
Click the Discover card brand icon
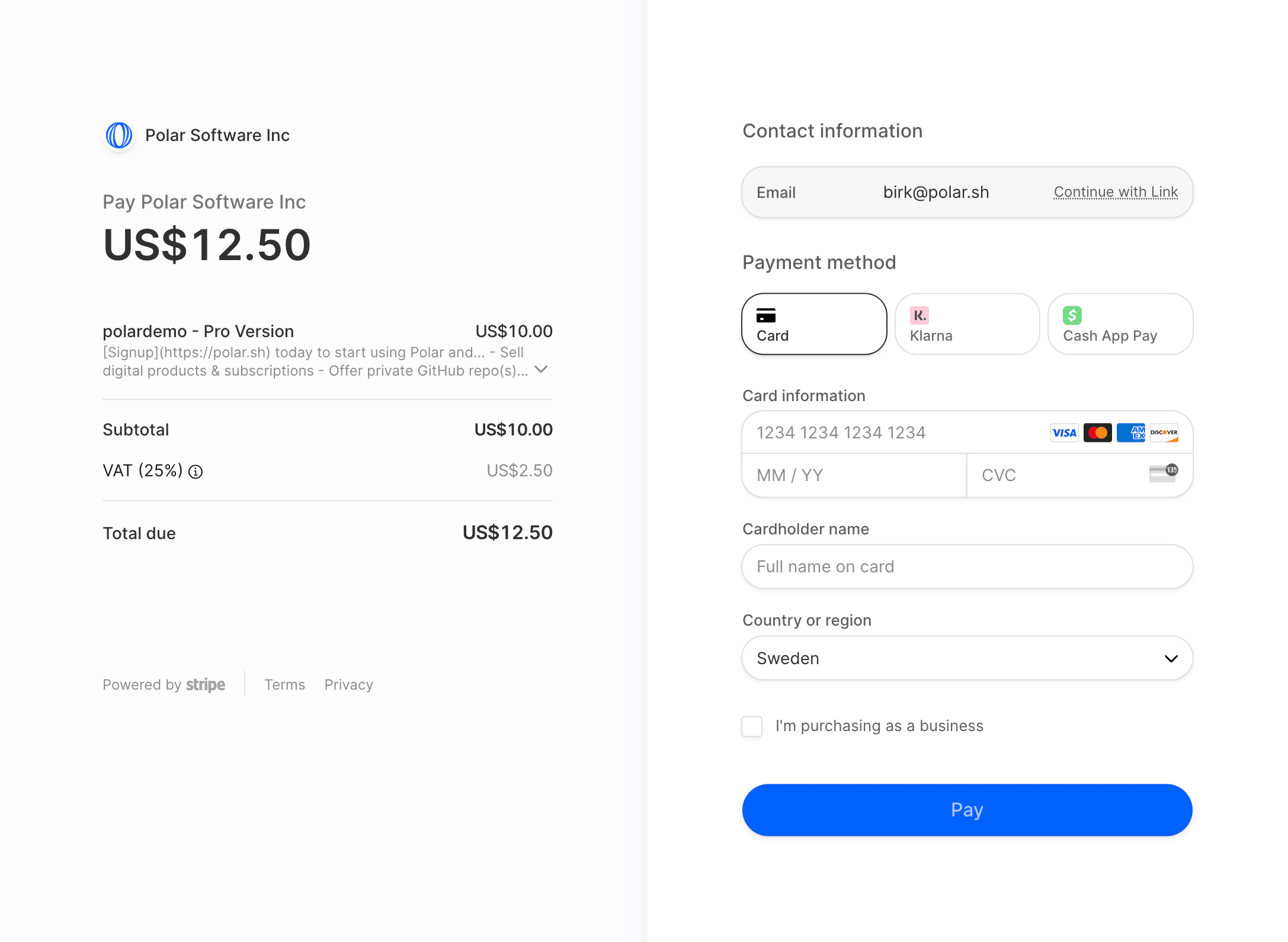(x=1164, y=432)
